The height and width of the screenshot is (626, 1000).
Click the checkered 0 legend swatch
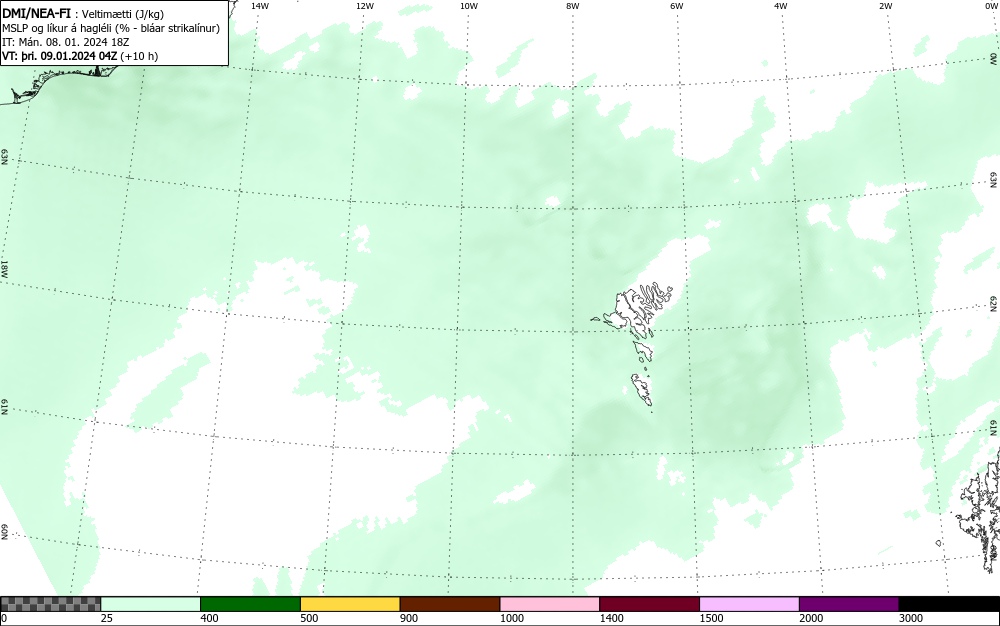[50, 604]
